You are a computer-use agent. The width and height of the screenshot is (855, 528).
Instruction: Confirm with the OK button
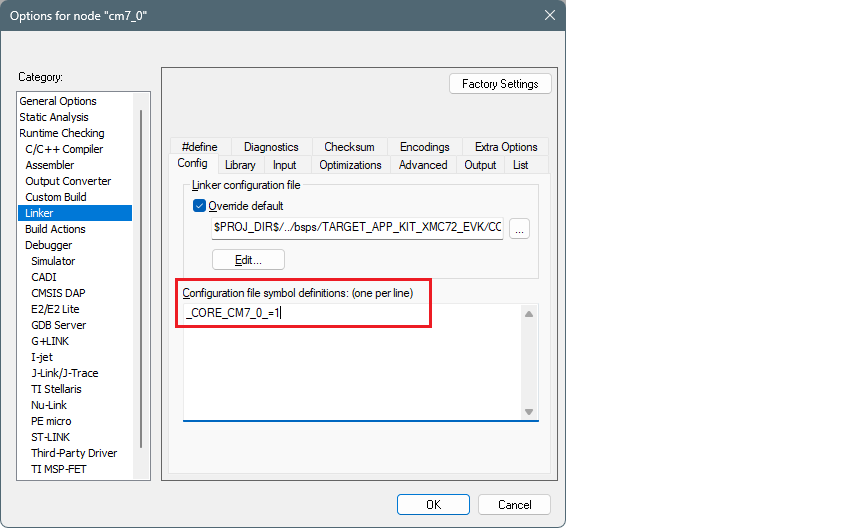click(433, 505)
